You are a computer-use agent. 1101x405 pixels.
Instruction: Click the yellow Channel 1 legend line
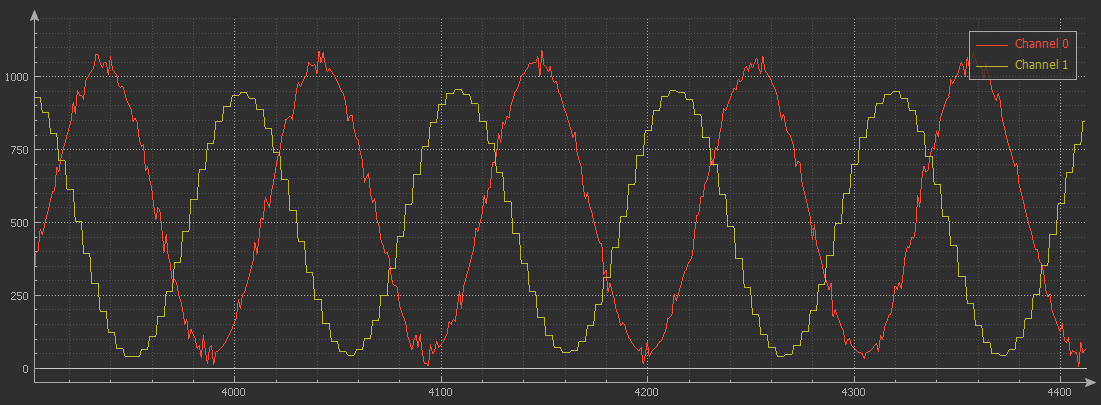[991, 66]
